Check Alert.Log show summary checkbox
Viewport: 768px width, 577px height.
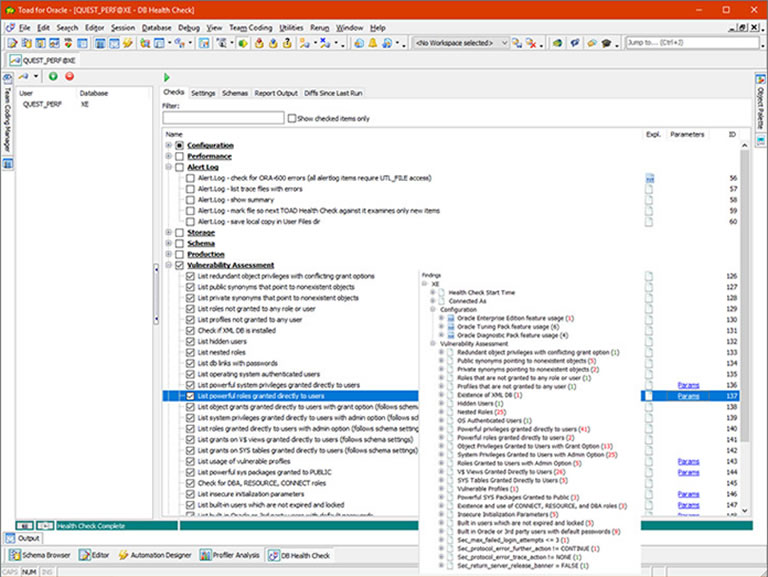[x=190, y=200]
